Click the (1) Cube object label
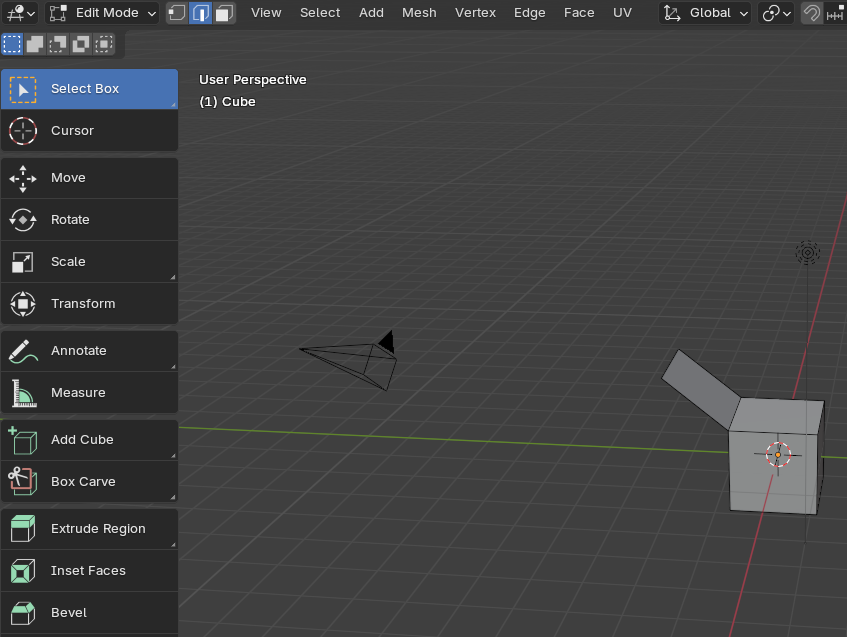This screenshot has height=637, width=847. point(227,102)
